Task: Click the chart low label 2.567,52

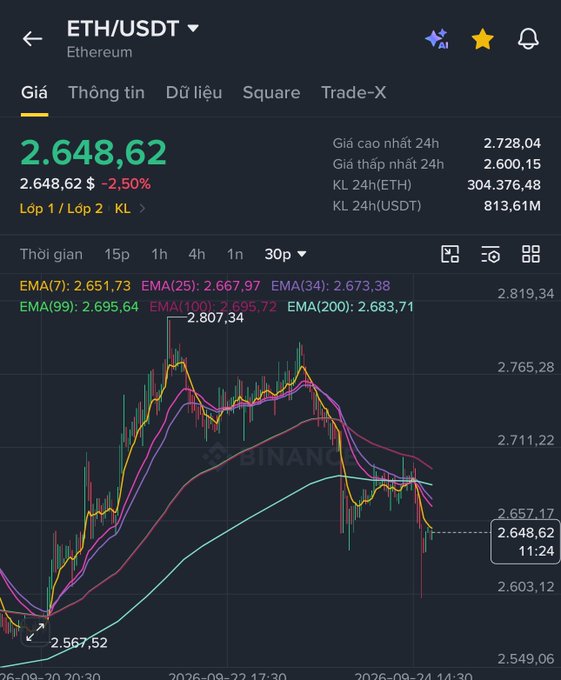Action: point(79,643)
